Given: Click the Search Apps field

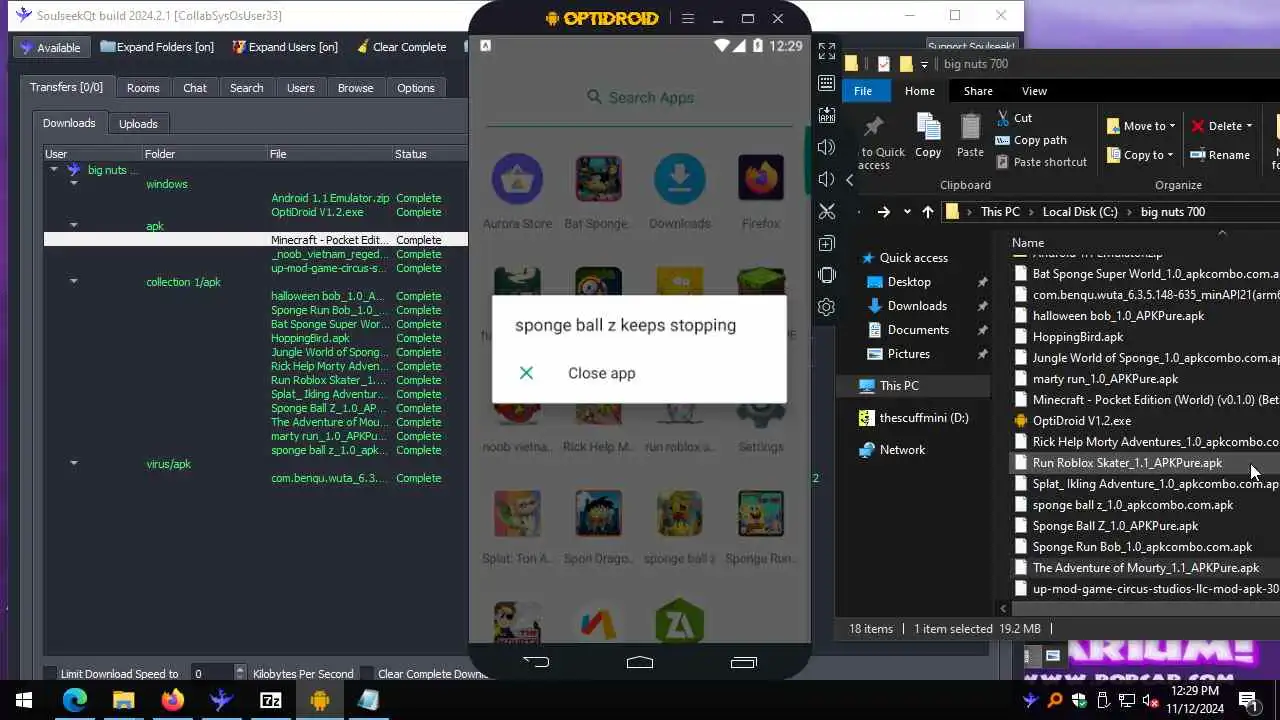Looking at the screenshot, I should pos(640,98).
